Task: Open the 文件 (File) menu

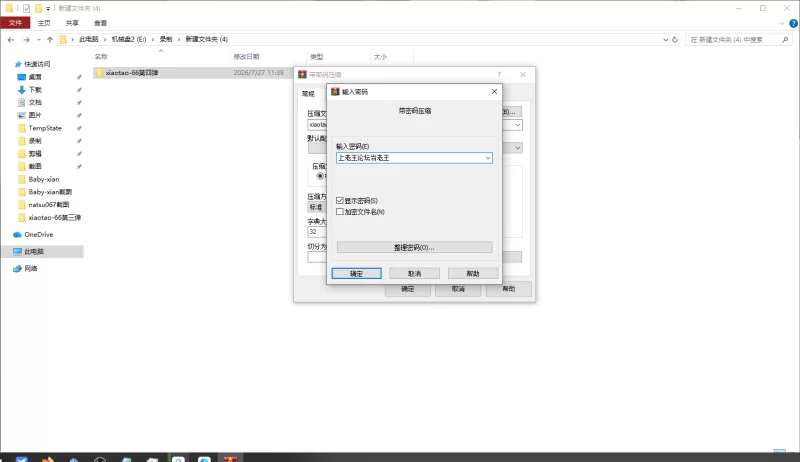Action: tap(15, 23)
